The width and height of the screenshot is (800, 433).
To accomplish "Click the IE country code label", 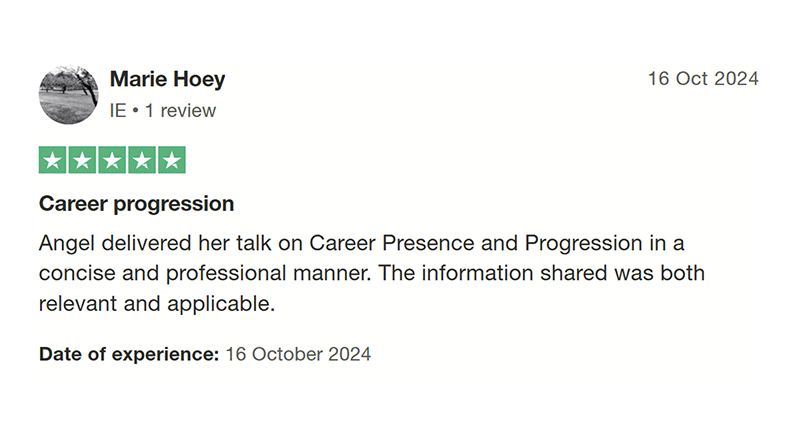I will click(x=118, y=111).
